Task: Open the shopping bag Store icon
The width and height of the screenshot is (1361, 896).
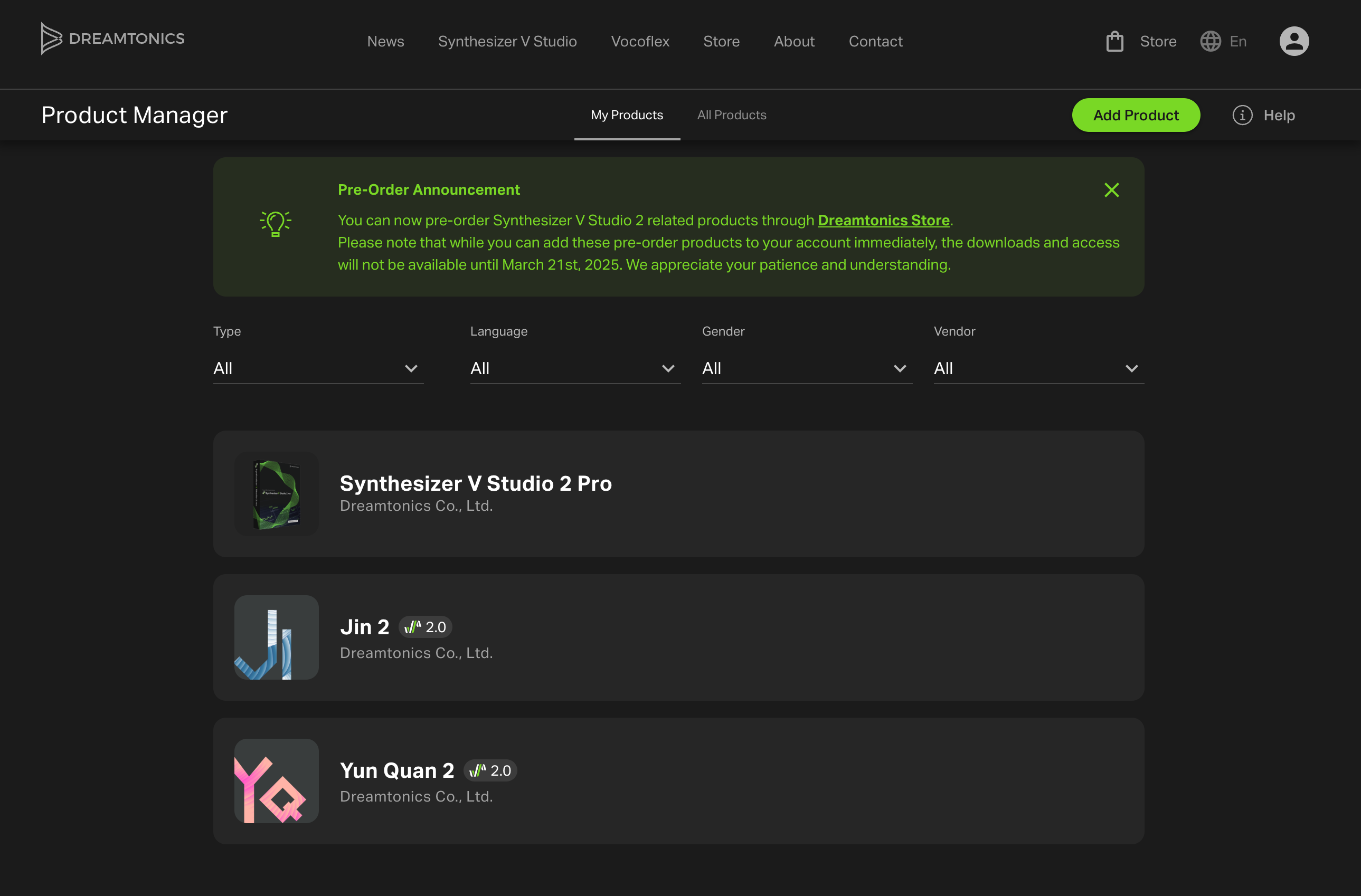Action: 1114,41
